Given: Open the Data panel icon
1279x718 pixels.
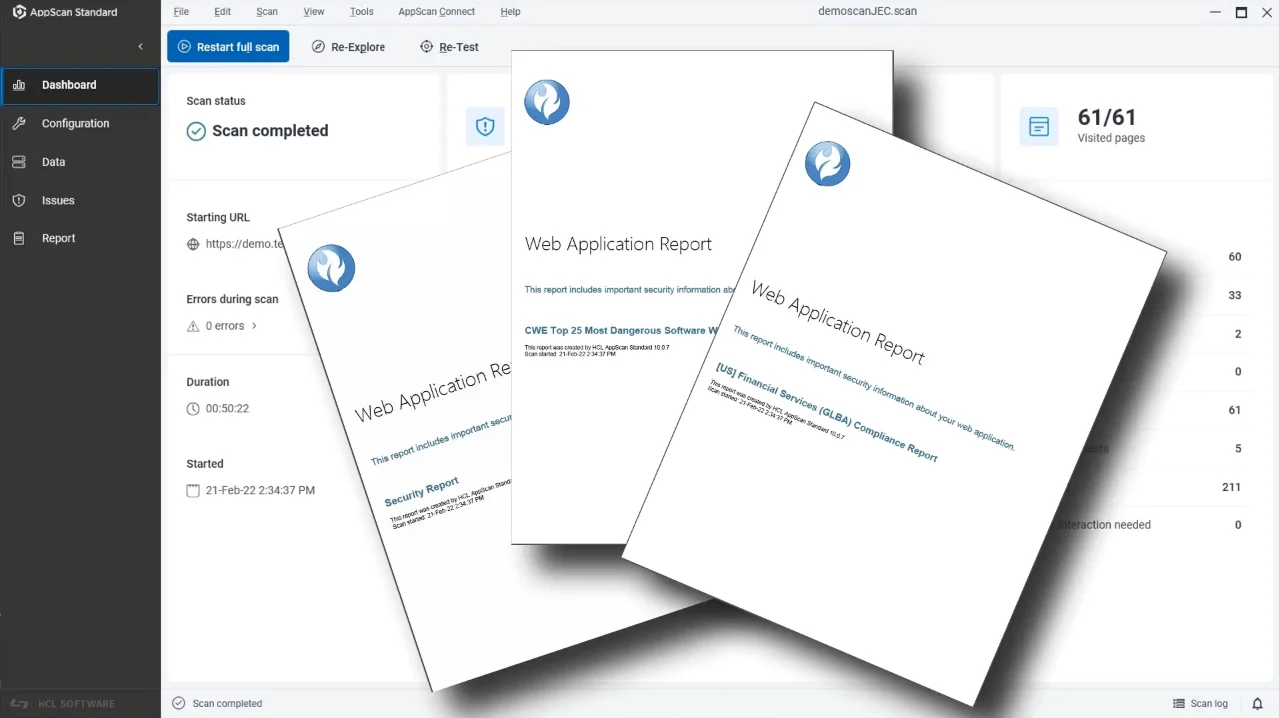Looking at the screenshot, I should pos(20,161).
